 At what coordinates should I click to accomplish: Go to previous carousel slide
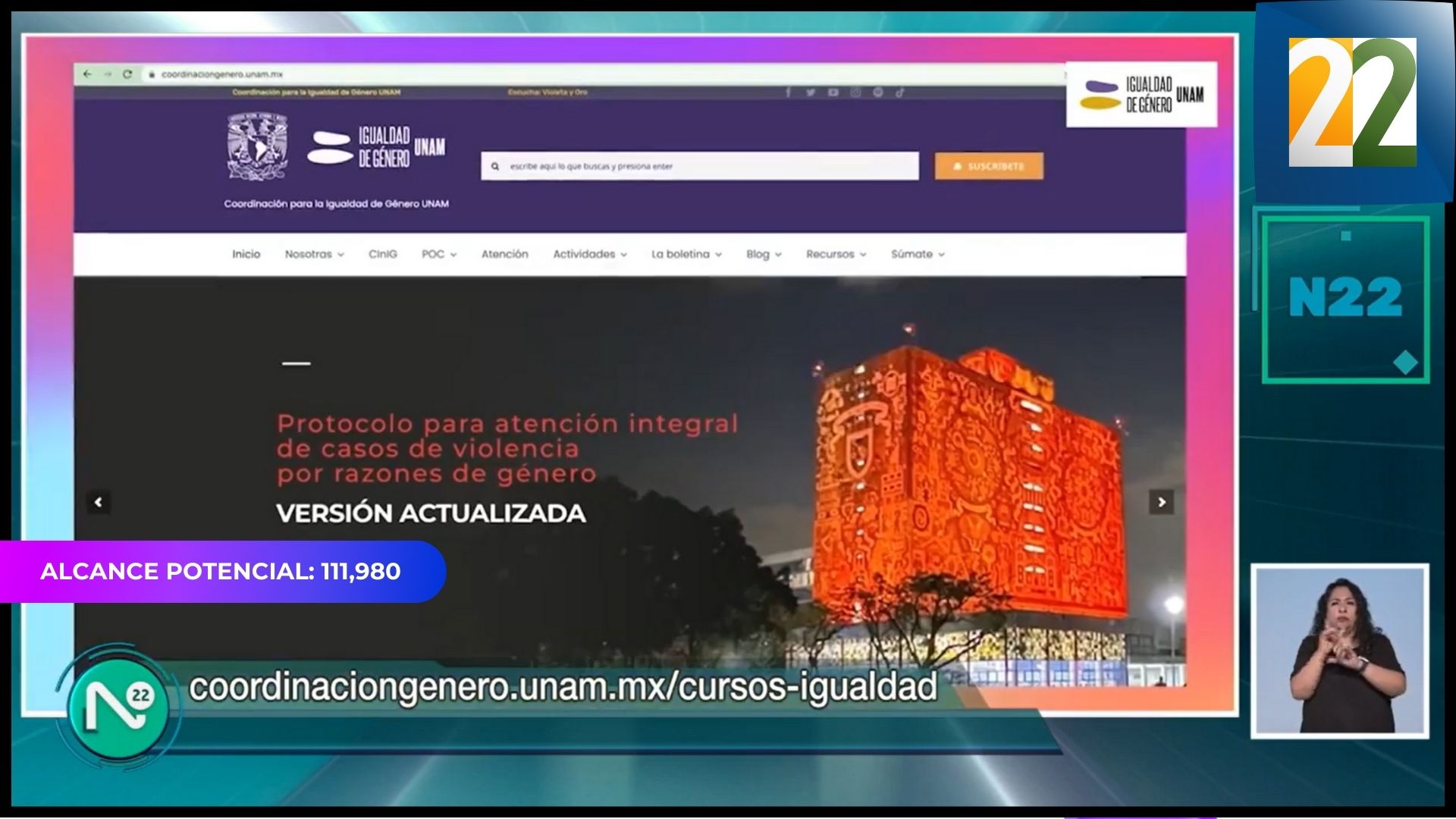(x=99, y=502)
